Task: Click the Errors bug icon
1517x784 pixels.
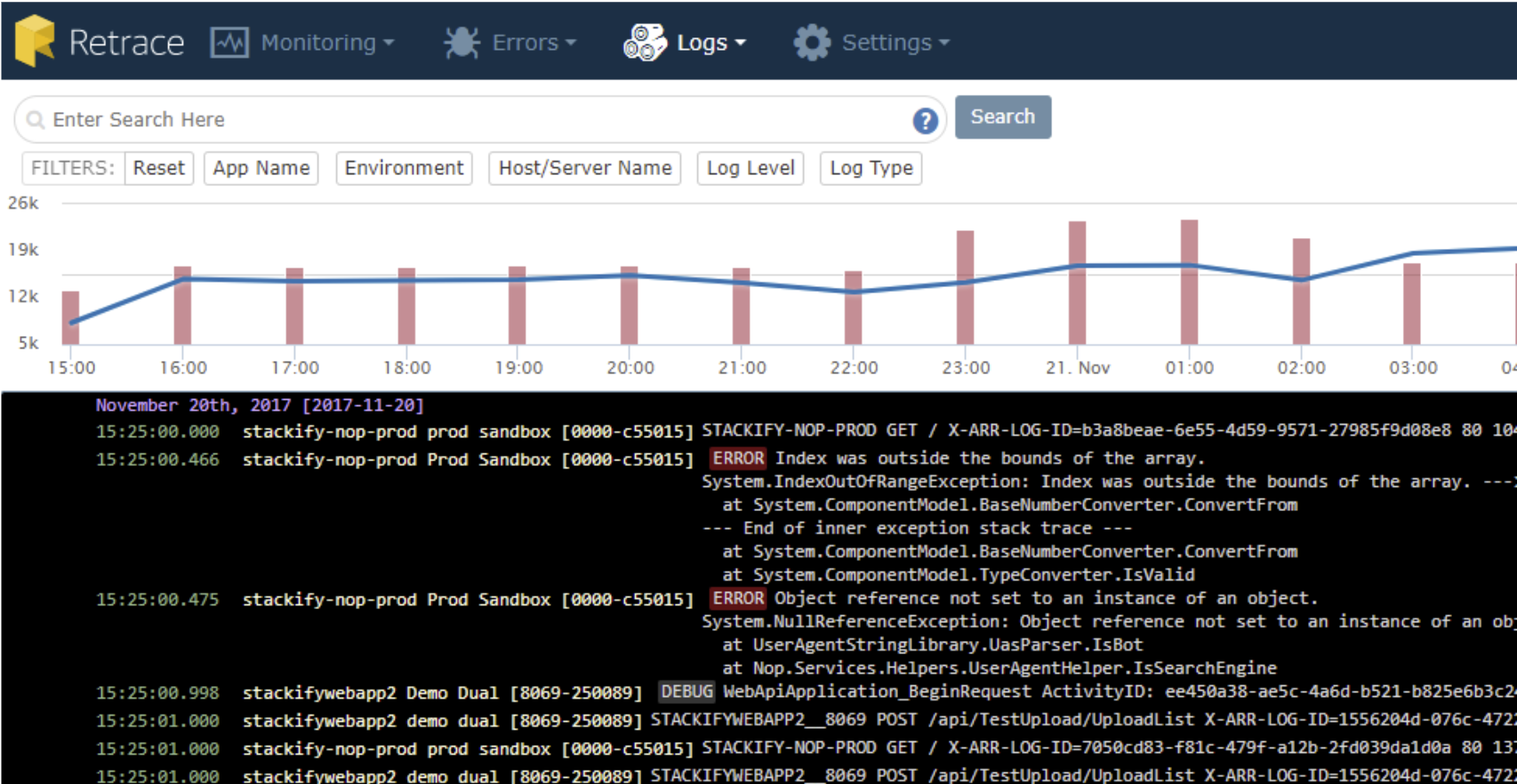Action: click(x=462, y=43)
